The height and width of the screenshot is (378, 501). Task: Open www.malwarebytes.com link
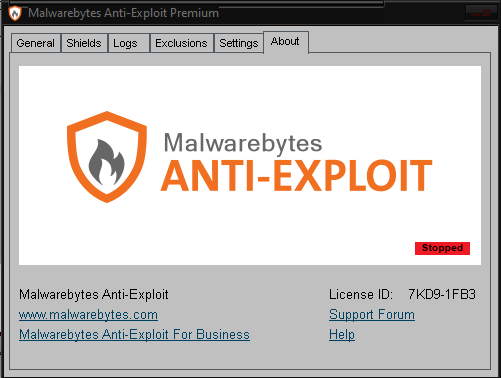coord(88,315)
